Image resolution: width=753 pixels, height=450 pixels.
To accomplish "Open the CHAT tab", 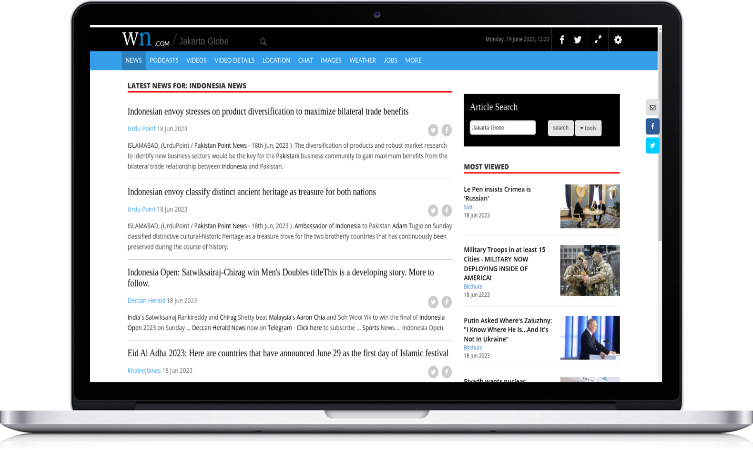I will [x=305, y=61].
